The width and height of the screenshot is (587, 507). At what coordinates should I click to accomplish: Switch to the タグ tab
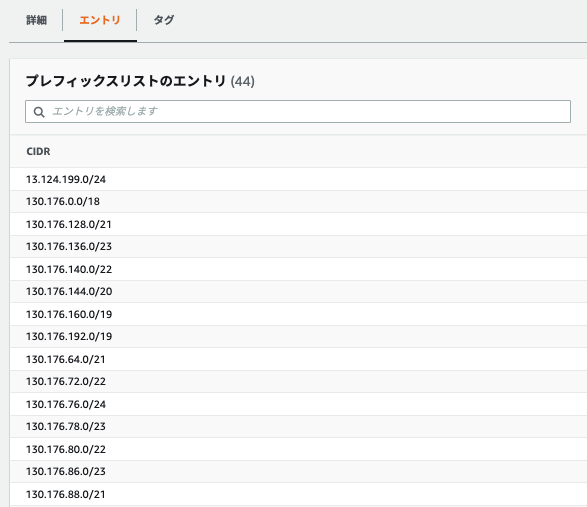point(164,20)
